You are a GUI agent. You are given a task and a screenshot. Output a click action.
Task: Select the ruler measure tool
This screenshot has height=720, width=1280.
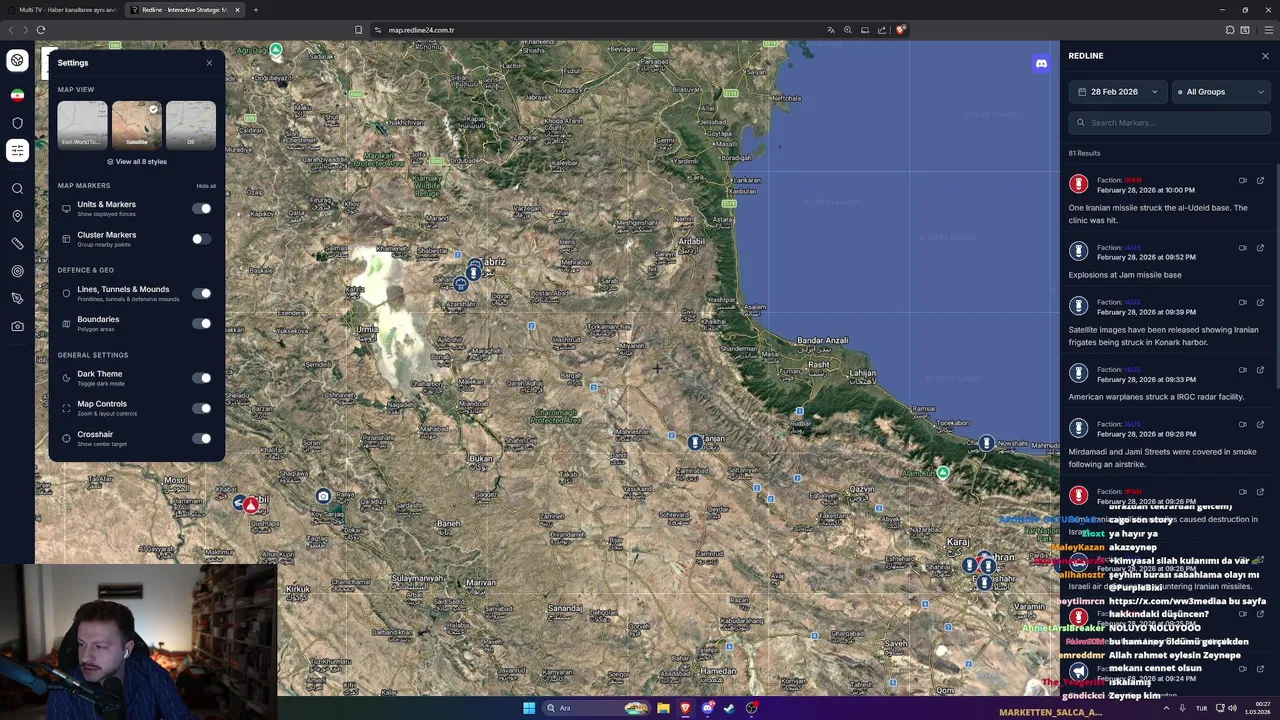coord(17,244)
